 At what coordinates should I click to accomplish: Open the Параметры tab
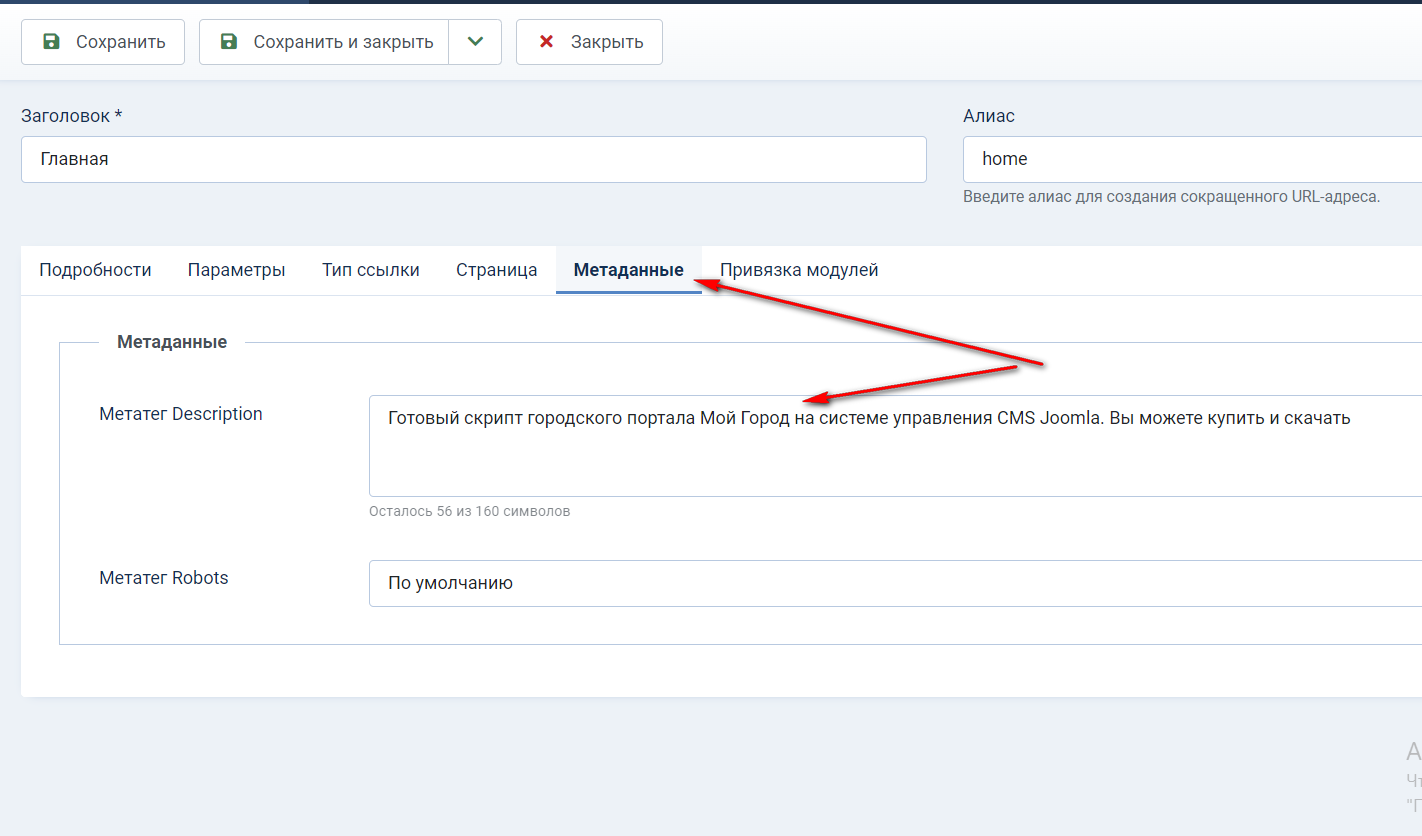point(236,270)
